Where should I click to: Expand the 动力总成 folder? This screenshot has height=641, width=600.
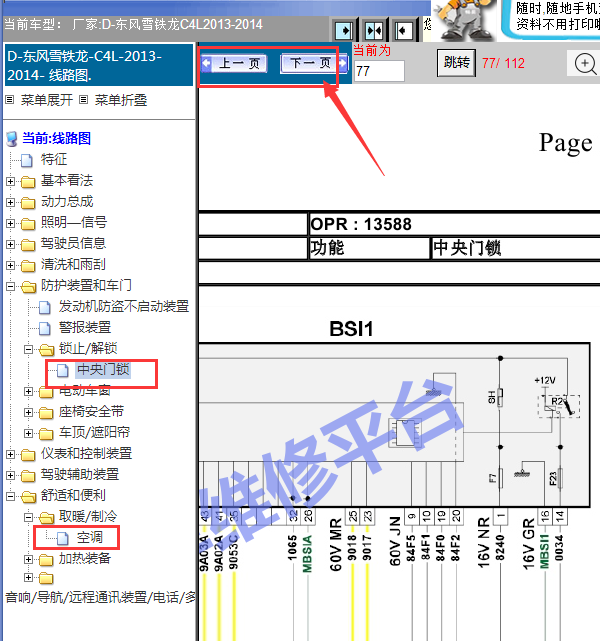11,202
